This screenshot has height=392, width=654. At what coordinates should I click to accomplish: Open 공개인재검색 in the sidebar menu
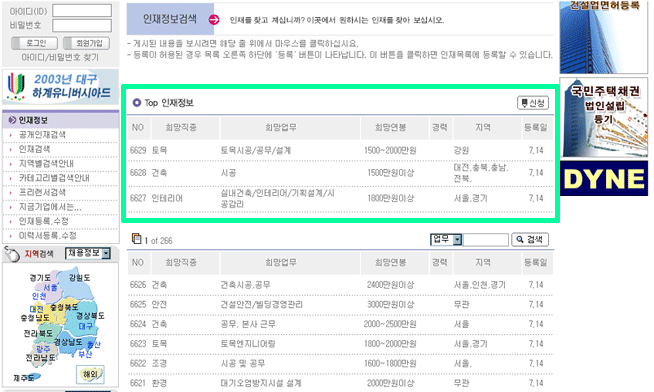42,135
